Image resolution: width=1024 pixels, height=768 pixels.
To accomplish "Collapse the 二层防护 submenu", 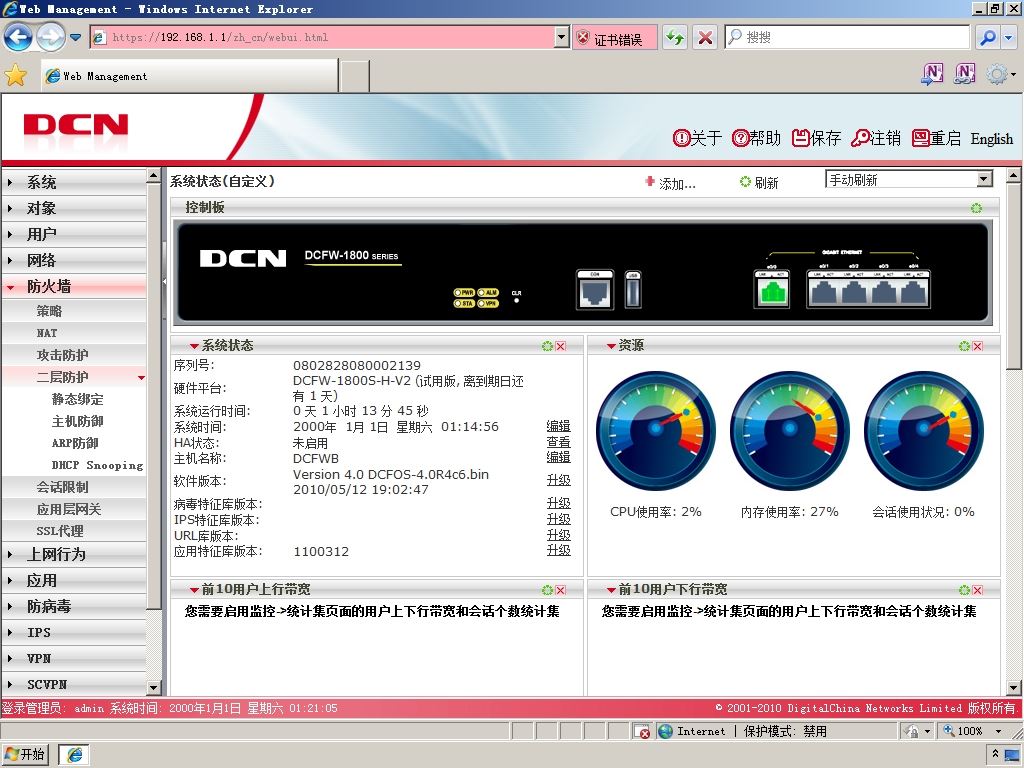I will 73,377.
